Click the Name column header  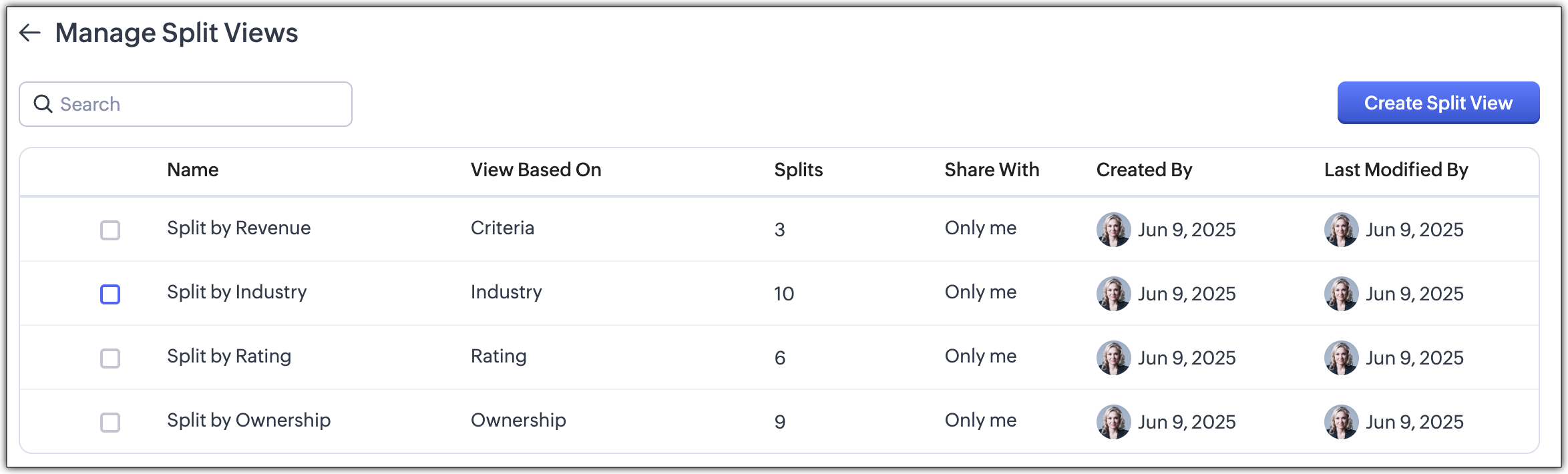coord(192,170)
